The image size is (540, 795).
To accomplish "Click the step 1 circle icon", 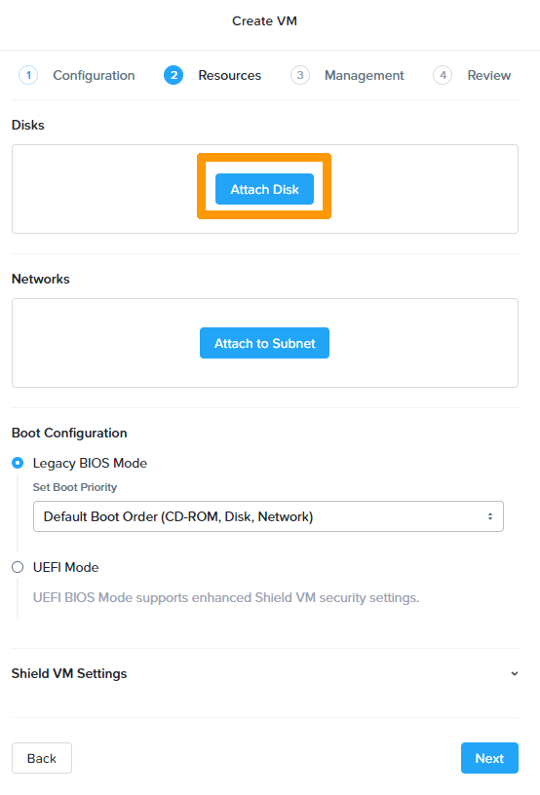I will coord(28,76).
